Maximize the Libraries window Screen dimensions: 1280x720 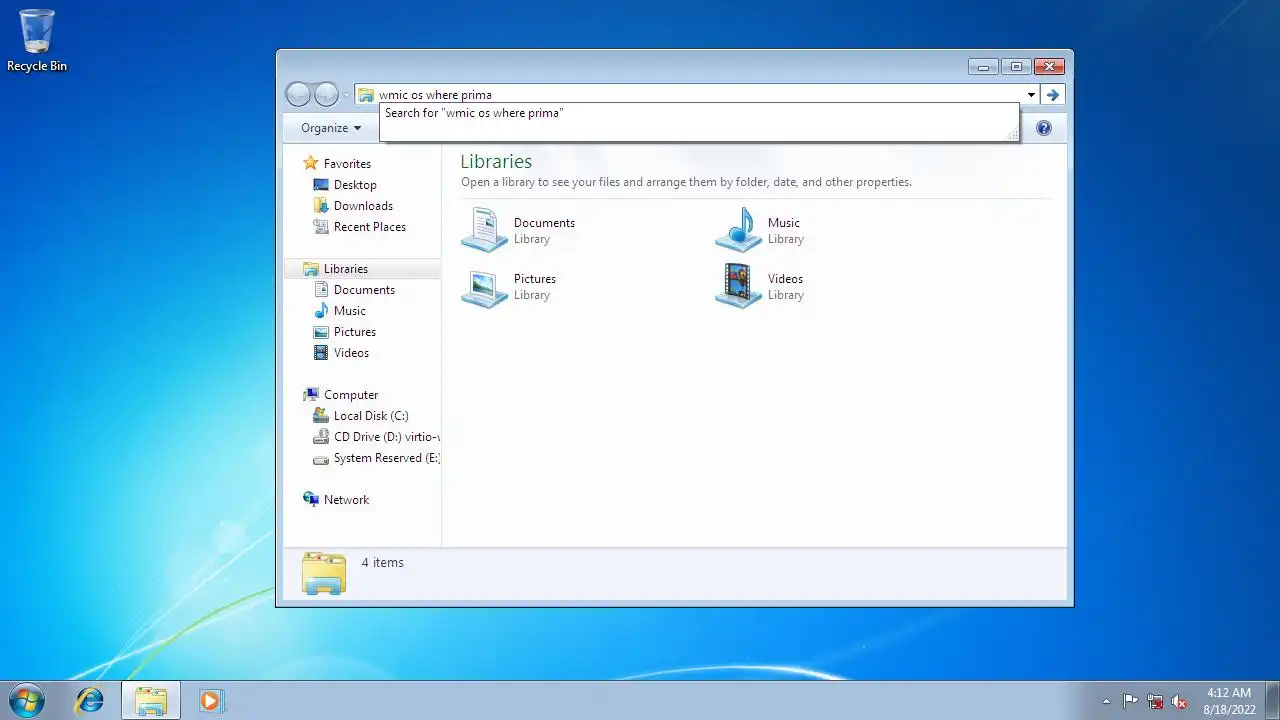1016,67
